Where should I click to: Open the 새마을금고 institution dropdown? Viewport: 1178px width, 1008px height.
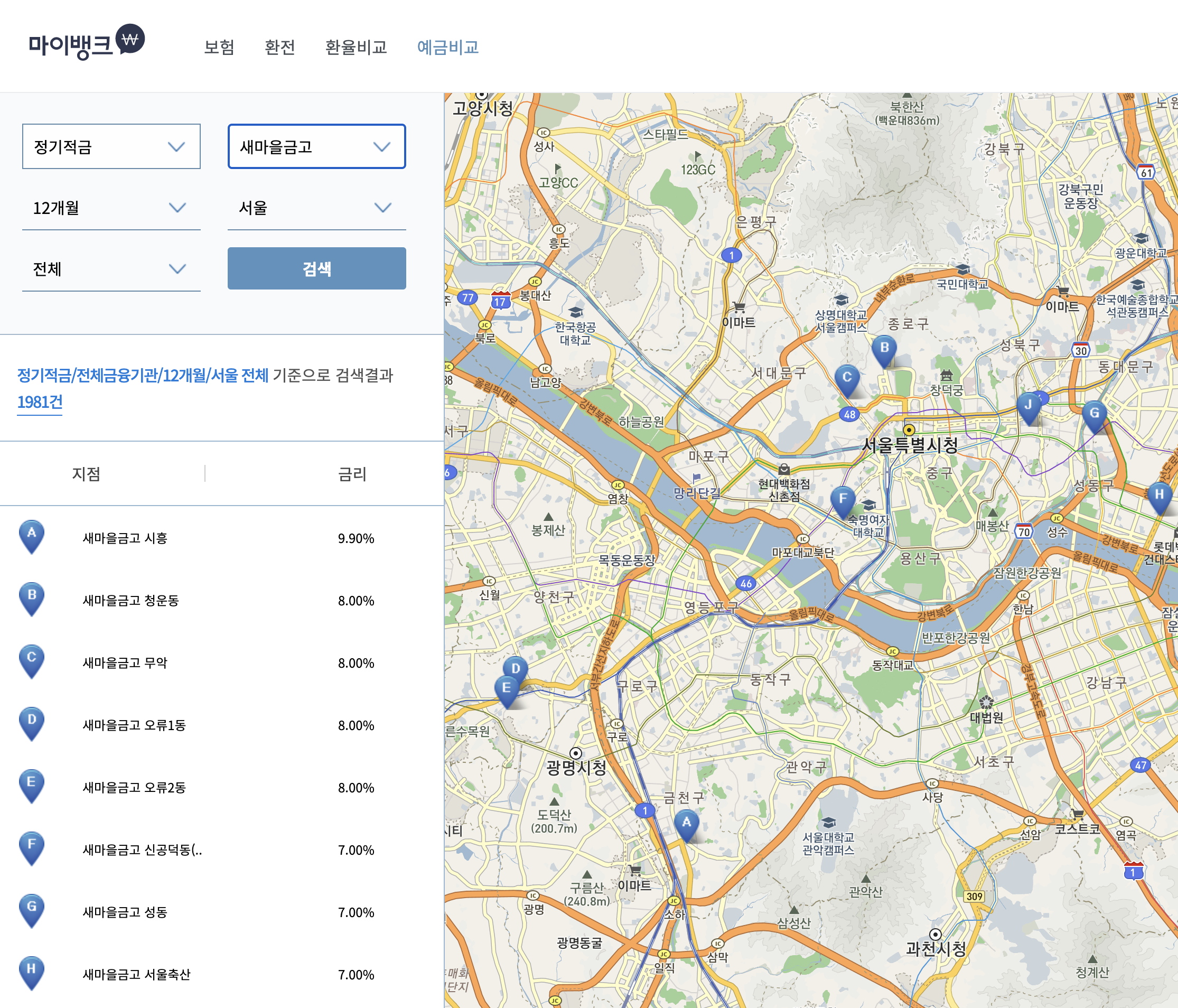[315, 148]
